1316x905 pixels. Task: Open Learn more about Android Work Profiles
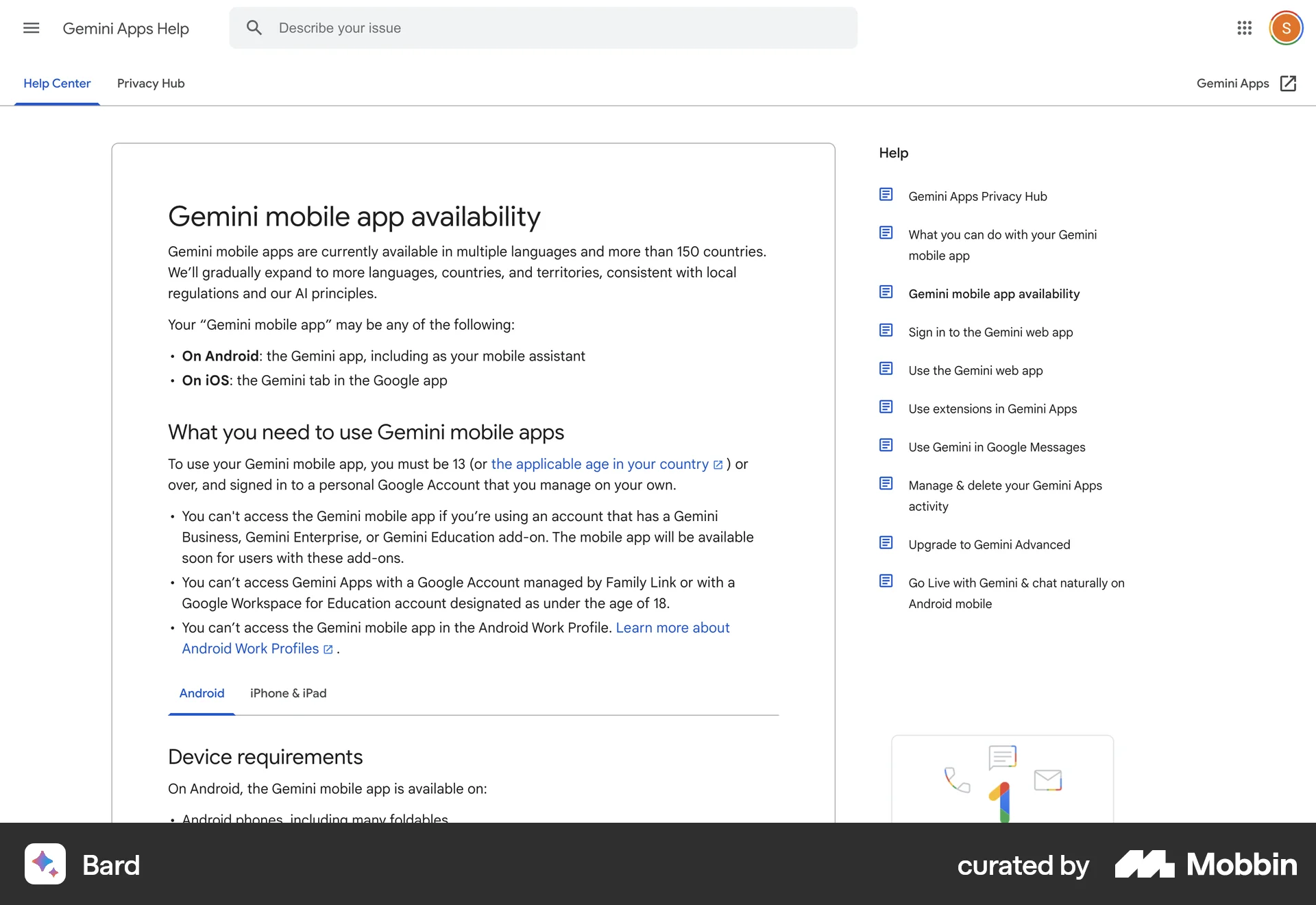pyautogui.click(x=252, y=648)
